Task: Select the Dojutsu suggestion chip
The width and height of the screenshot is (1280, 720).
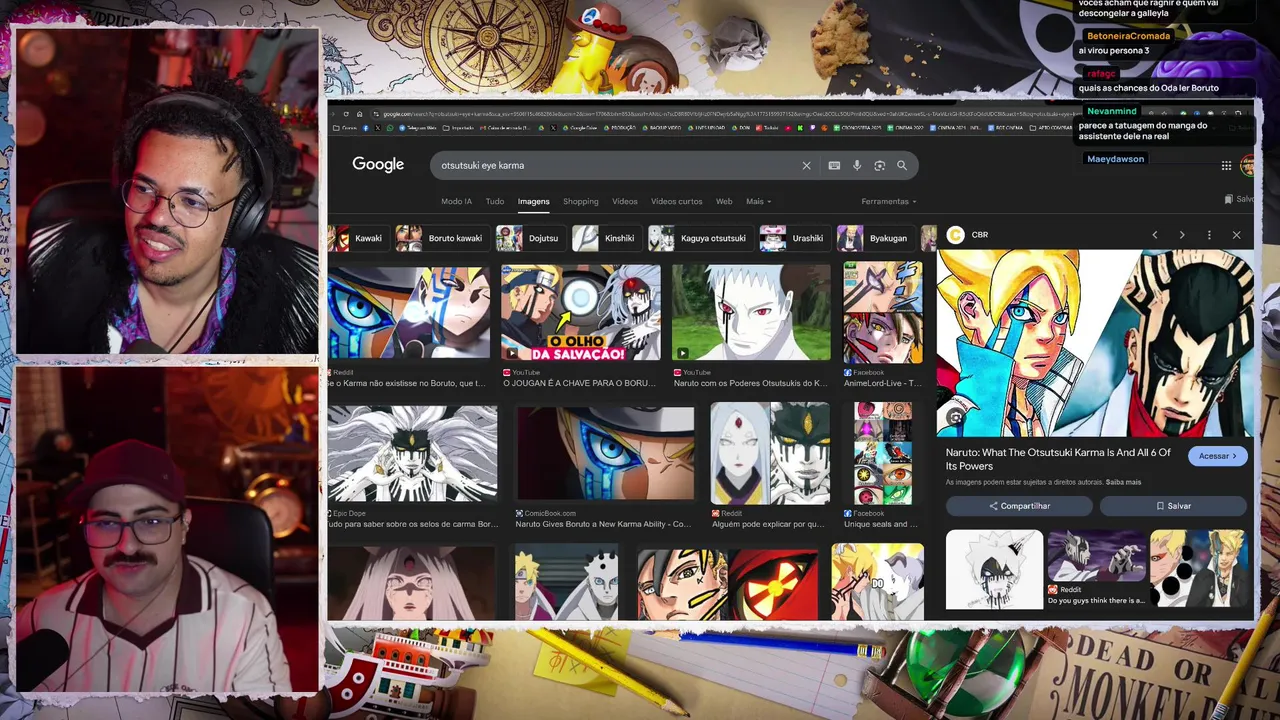Action: click(x=529, y=238)
